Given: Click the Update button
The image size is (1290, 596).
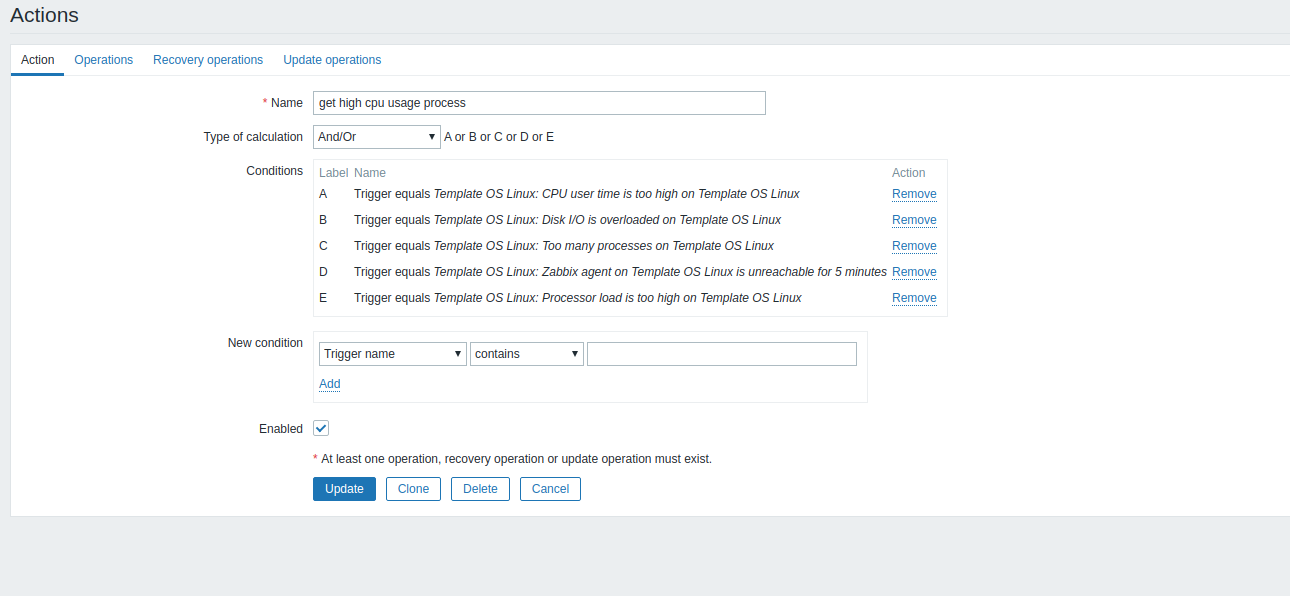Looking at the screenshot, I should (x=344, y=489).
